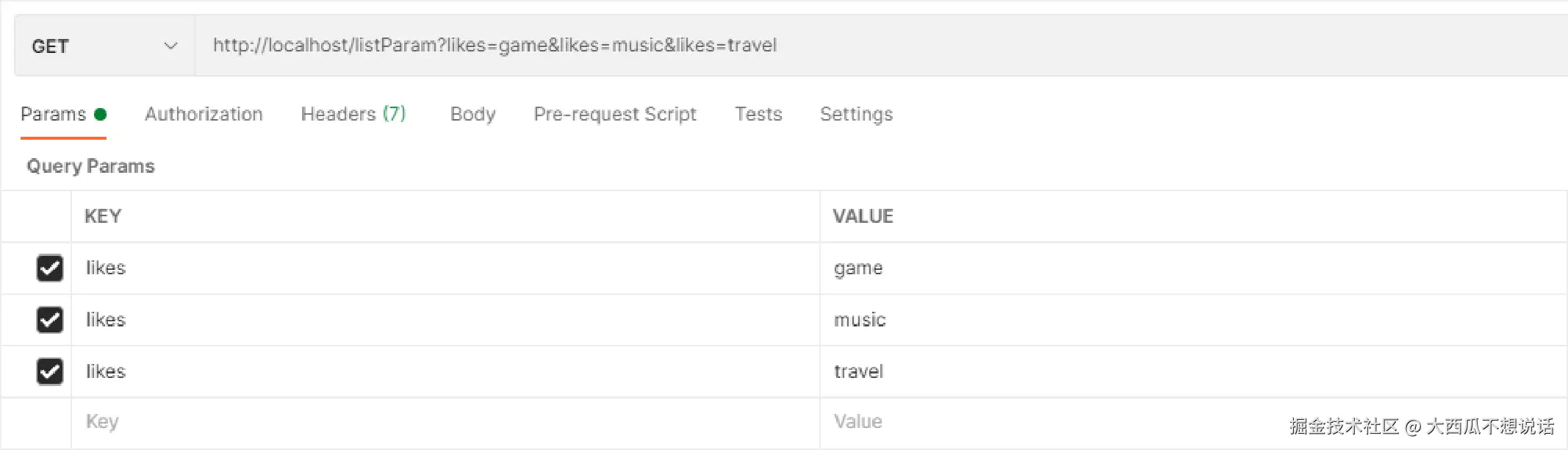Image resolution: width=1568 pixels, height=450 pixels.
Task: Open the Headers (7) tab
Action: pos(353,115)
